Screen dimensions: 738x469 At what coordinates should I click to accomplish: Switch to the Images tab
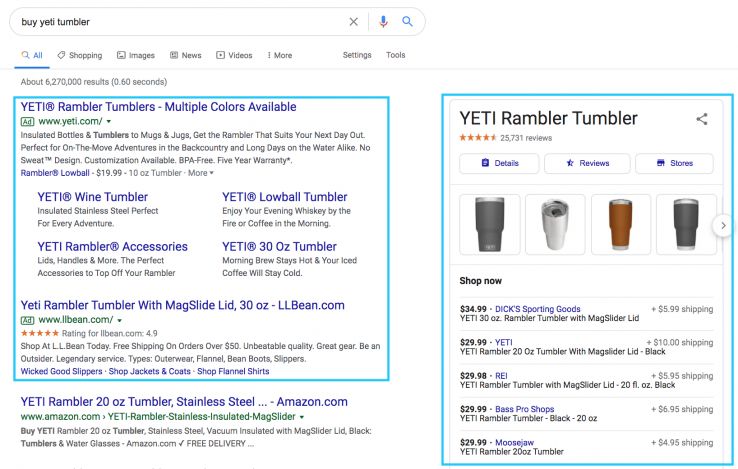coord(135,56)
